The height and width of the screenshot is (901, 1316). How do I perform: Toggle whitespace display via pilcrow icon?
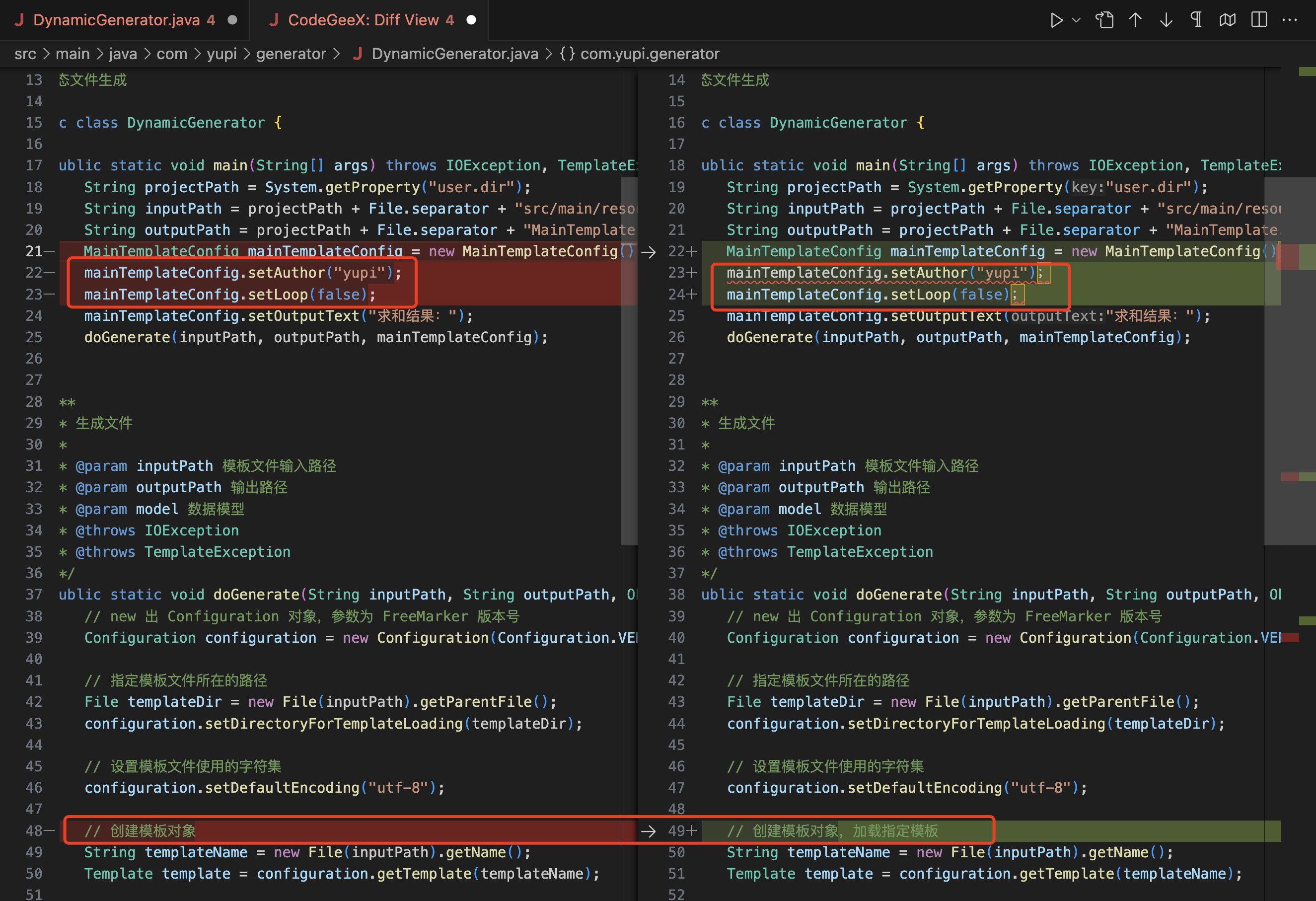tap(1196, 20)
